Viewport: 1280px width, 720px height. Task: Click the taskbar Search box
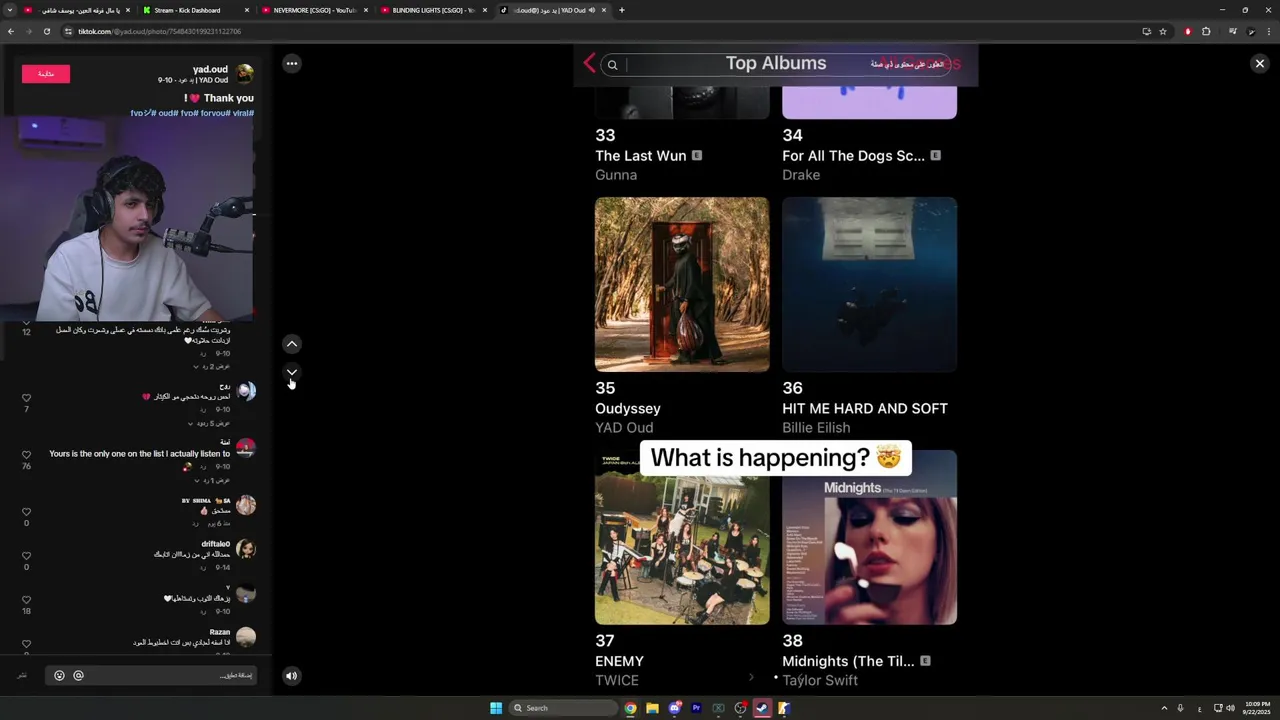563,708
